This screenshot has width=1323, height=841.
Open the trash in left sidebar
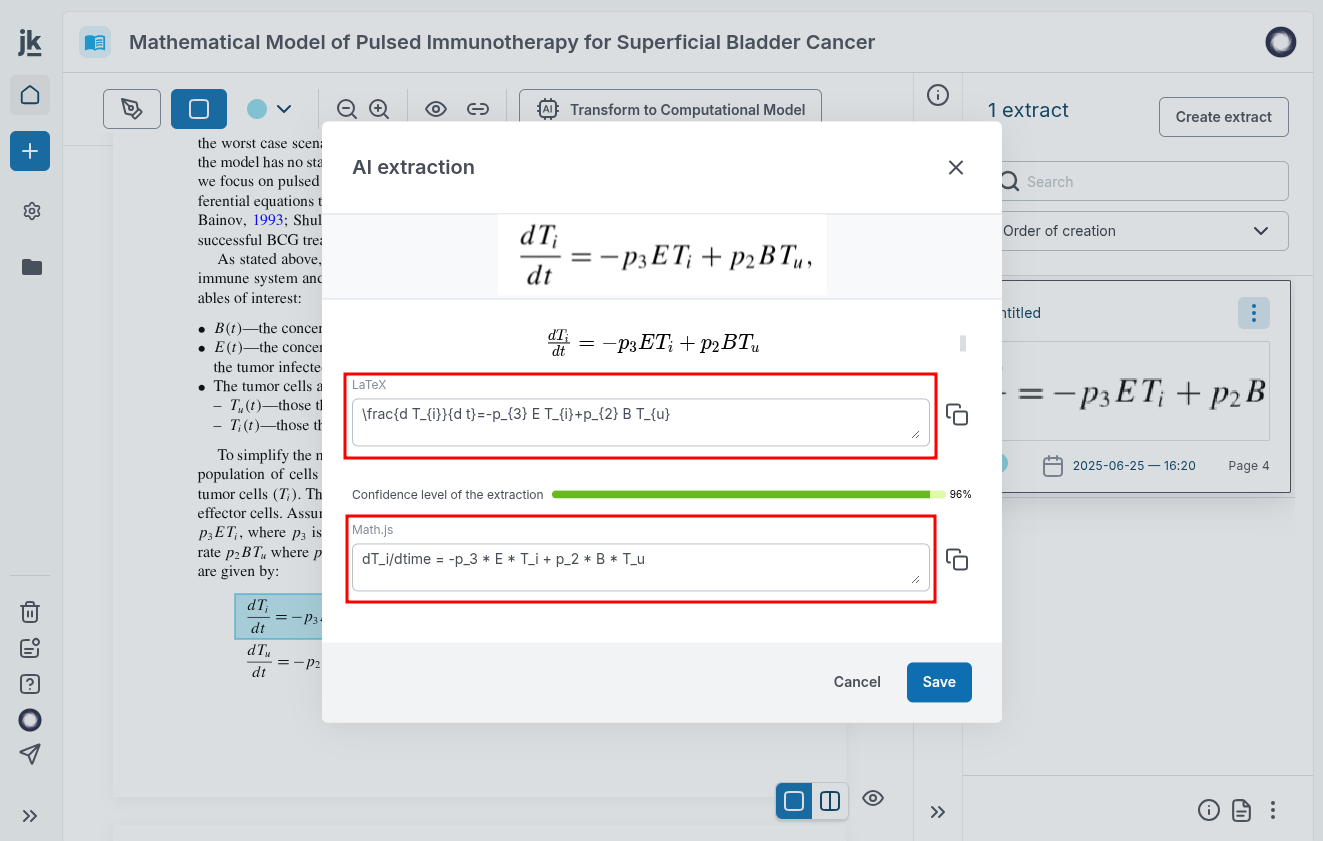coord(30,612)
